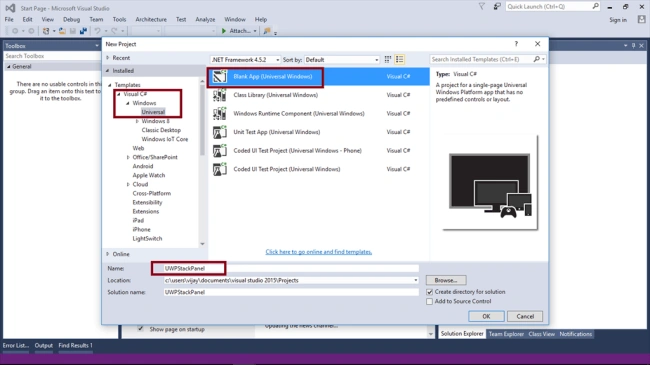Click the project Name input field

click(291, 268)
